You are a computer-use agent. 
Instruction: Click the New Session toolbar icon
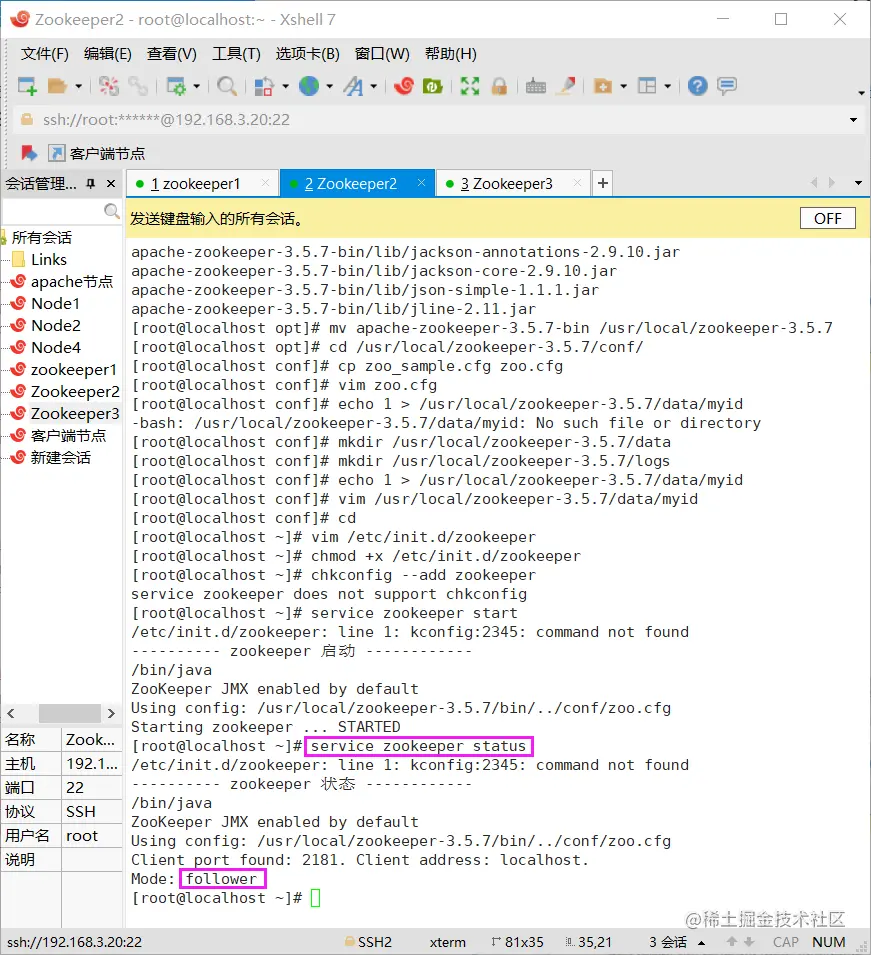click(27, 86)
